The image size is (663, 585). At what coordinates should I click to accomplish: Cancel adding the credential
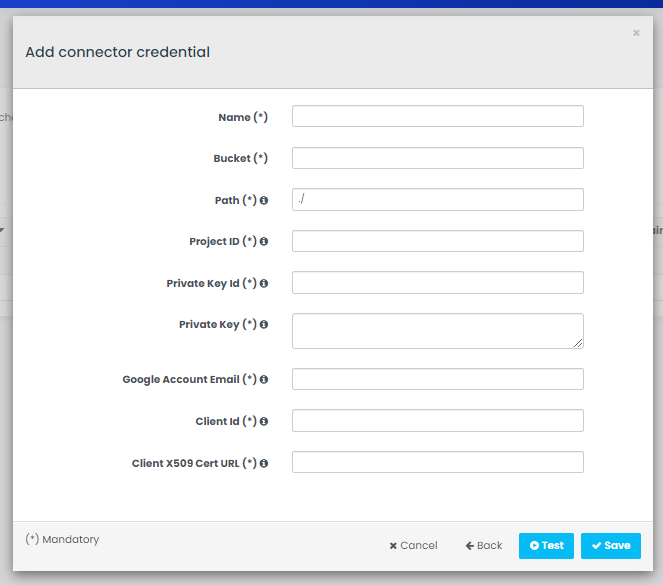413,546
